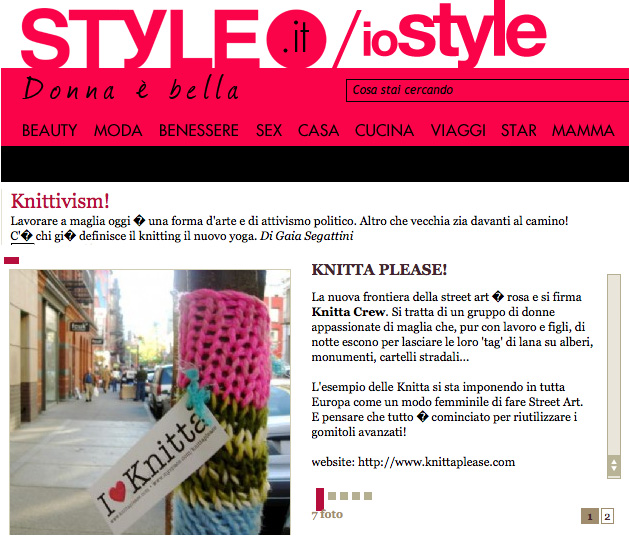This screenshot has width=629, height=541.
Task: Go to the BENESSERE section
Action: pos(199,130)
